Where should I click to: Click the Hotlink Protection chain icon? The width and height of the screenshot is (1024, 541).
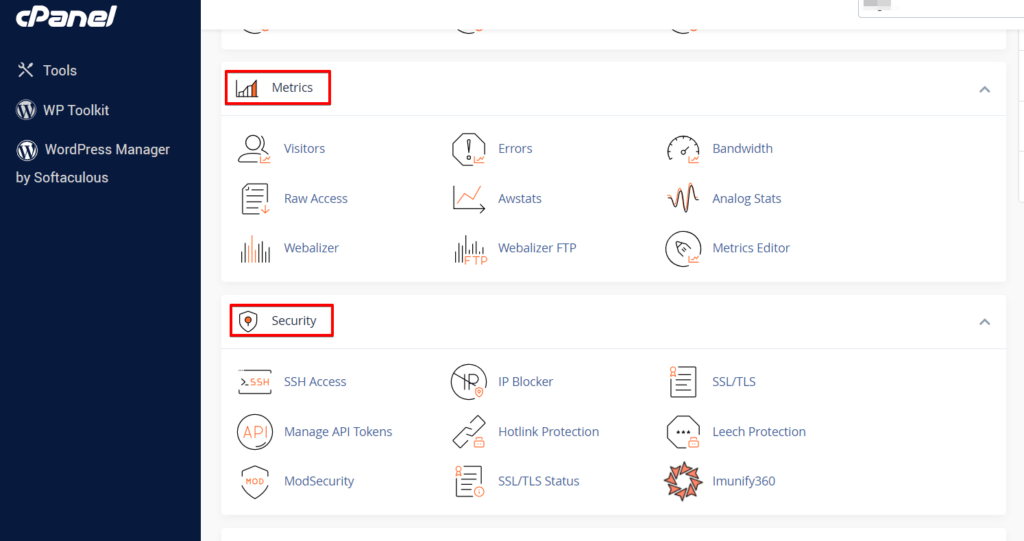[x=469, y=432]
